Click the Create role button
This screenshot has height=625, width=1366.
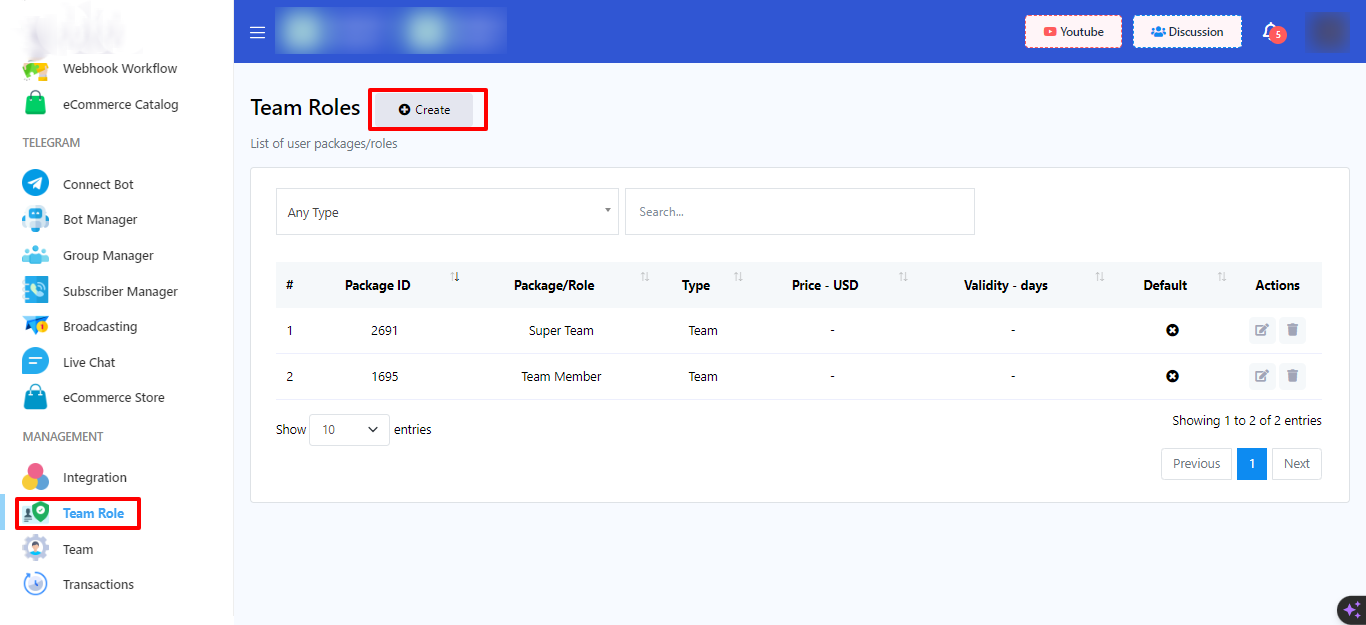[424, 110]
